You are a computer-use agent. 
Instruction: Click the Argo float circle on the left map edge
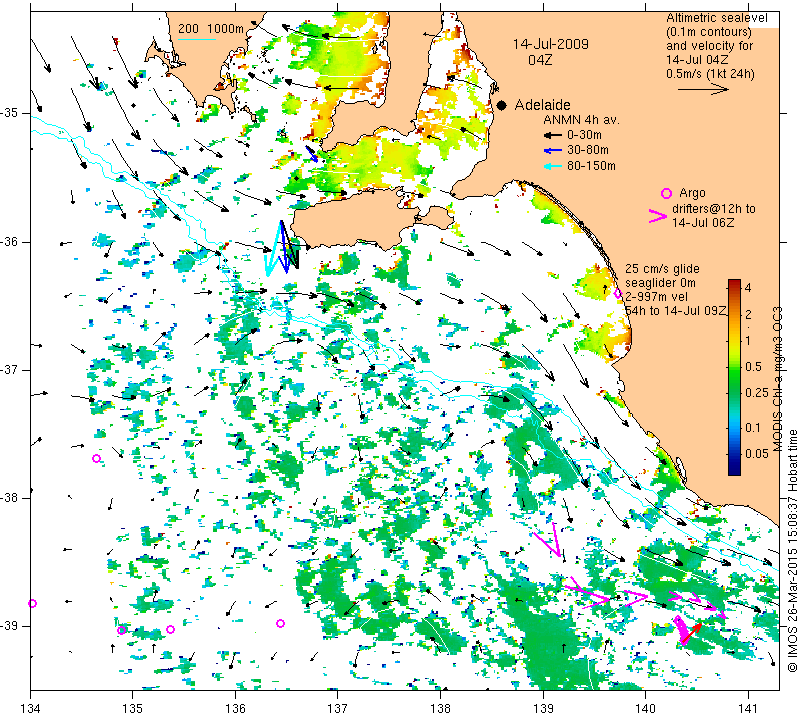click(x=33, y=604)
